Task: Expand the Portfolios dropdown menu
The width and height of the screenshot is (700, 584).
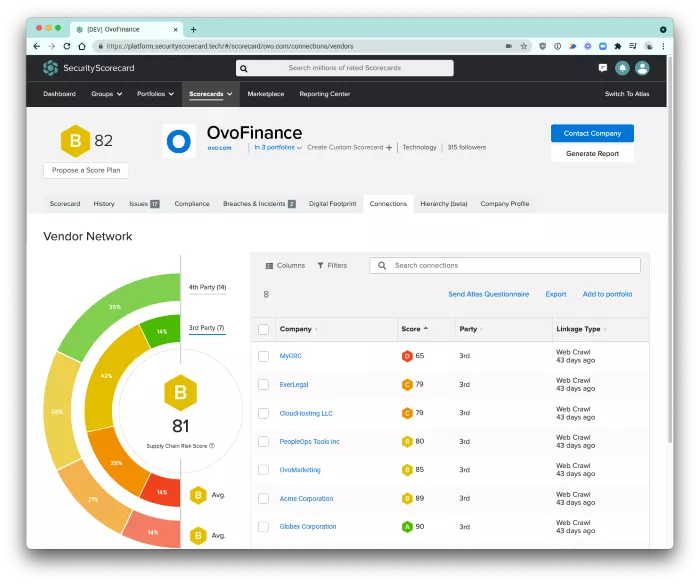Action: pyautogui.click(x=155, y=94)
